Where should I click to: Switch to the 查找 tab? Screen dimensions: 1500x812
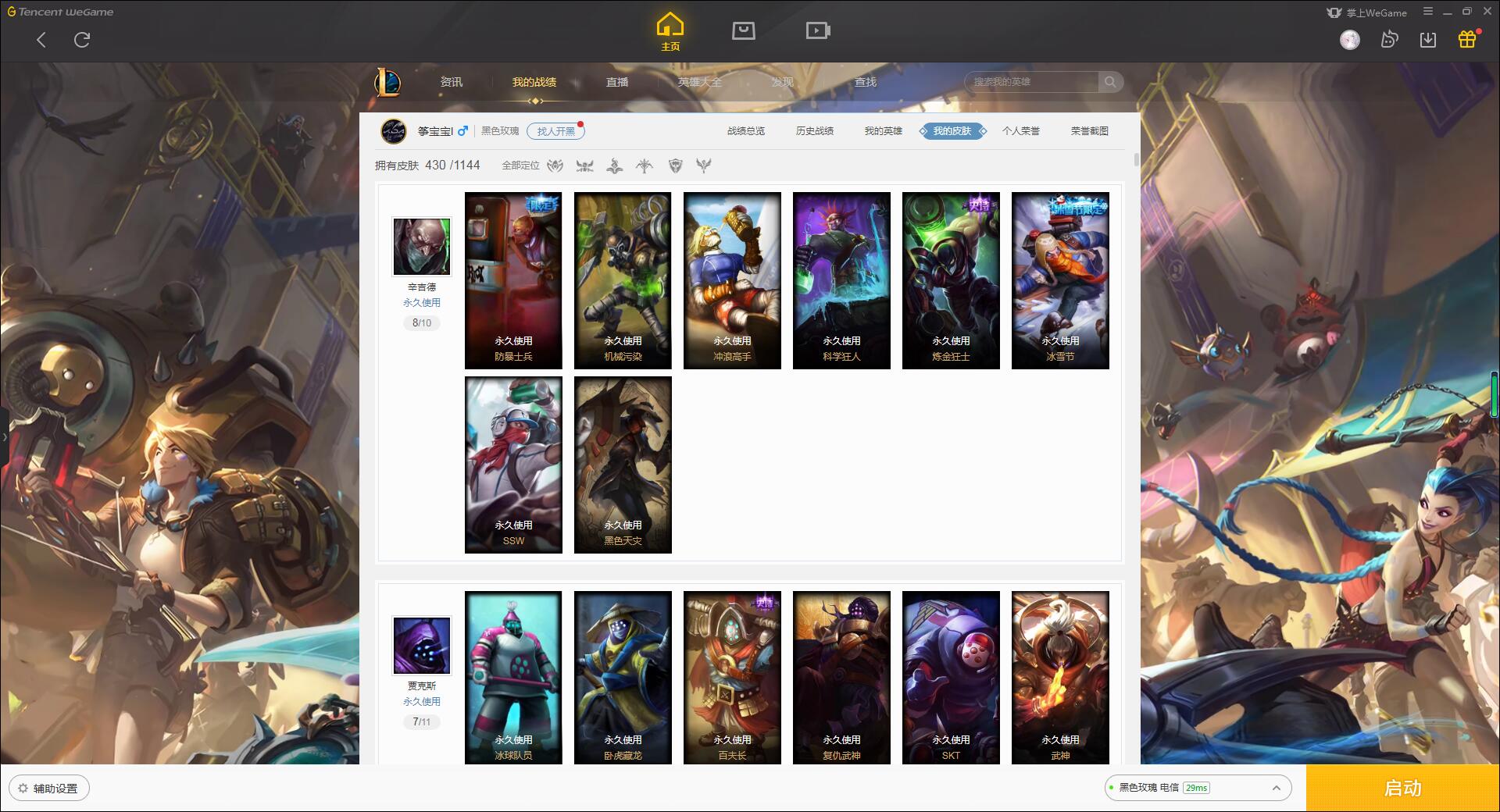(x=866, y=82)
